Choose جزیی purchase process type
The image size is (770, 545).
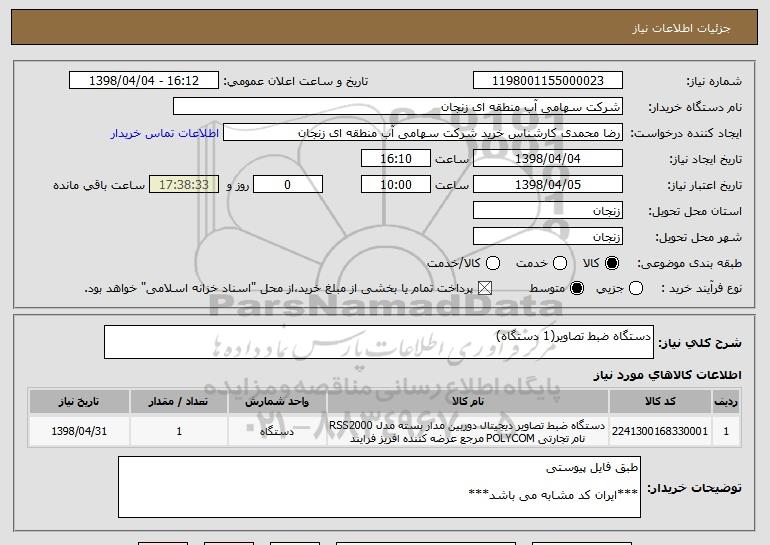tap(636, 288)
